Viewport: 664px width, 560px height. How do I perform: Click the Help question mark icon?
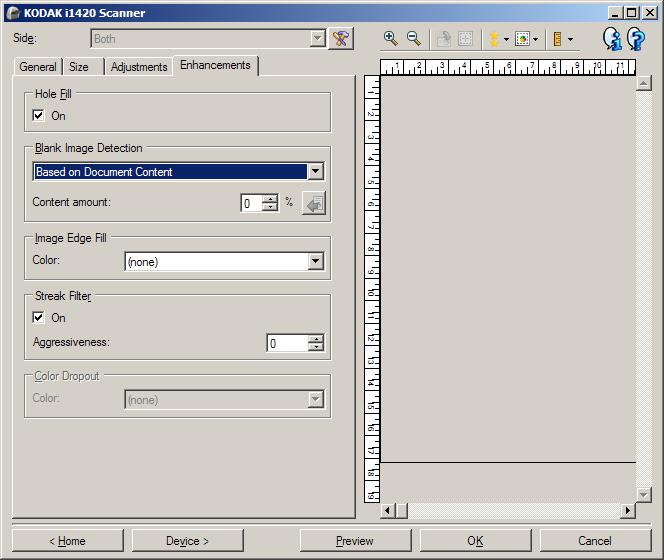[x=636, y=39]
